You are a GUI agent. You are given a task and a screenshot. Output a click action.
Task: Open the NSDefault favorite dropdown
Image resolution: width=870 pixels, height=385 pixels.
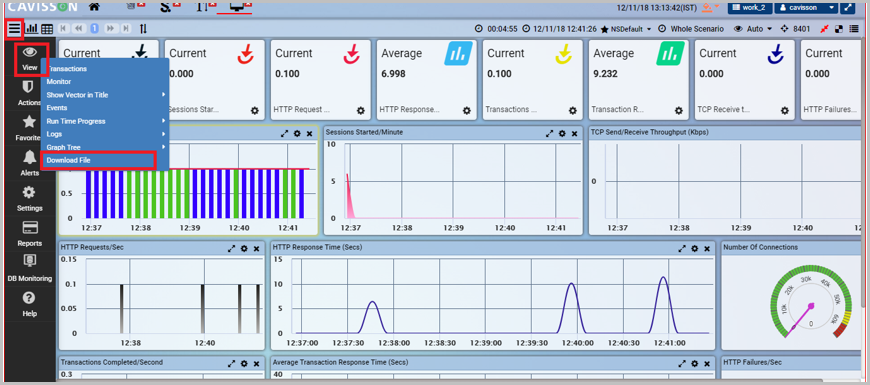tap(626, 29)
